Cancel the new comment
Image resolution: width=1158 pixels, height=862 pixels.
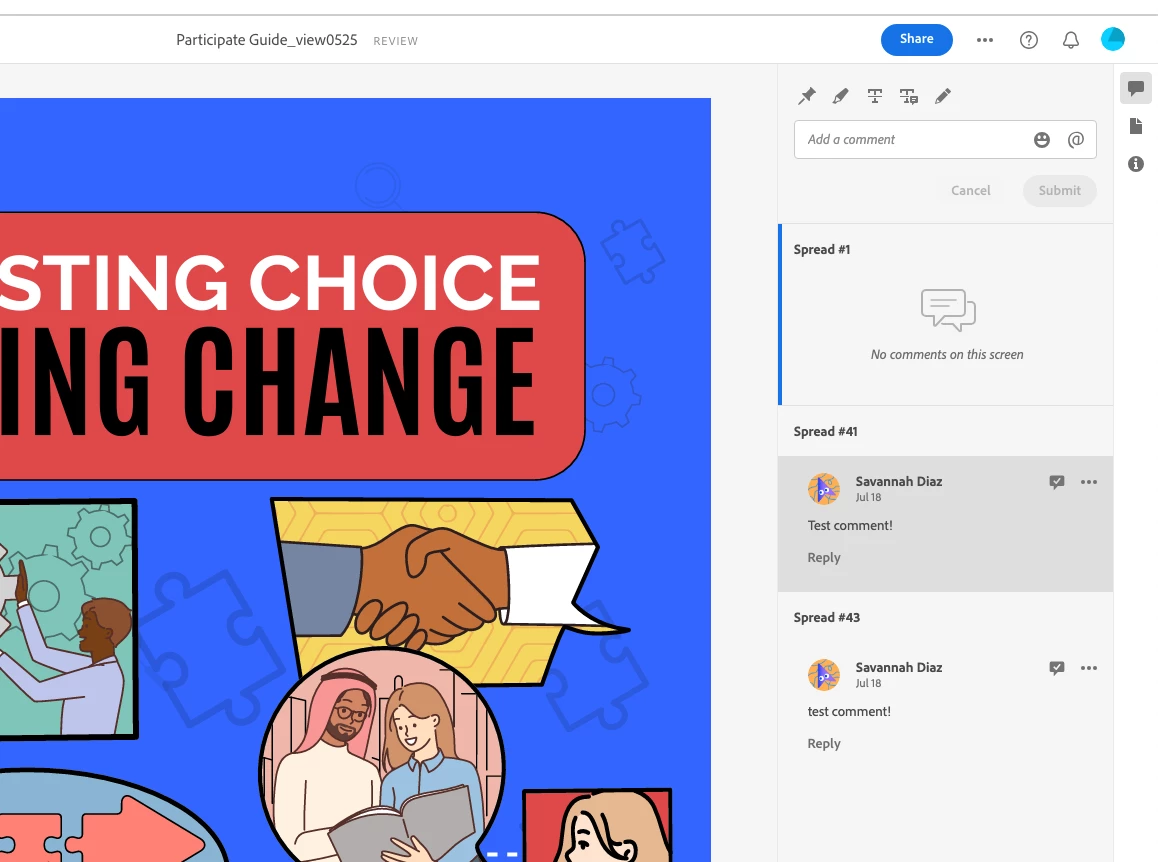click(970, 191)
